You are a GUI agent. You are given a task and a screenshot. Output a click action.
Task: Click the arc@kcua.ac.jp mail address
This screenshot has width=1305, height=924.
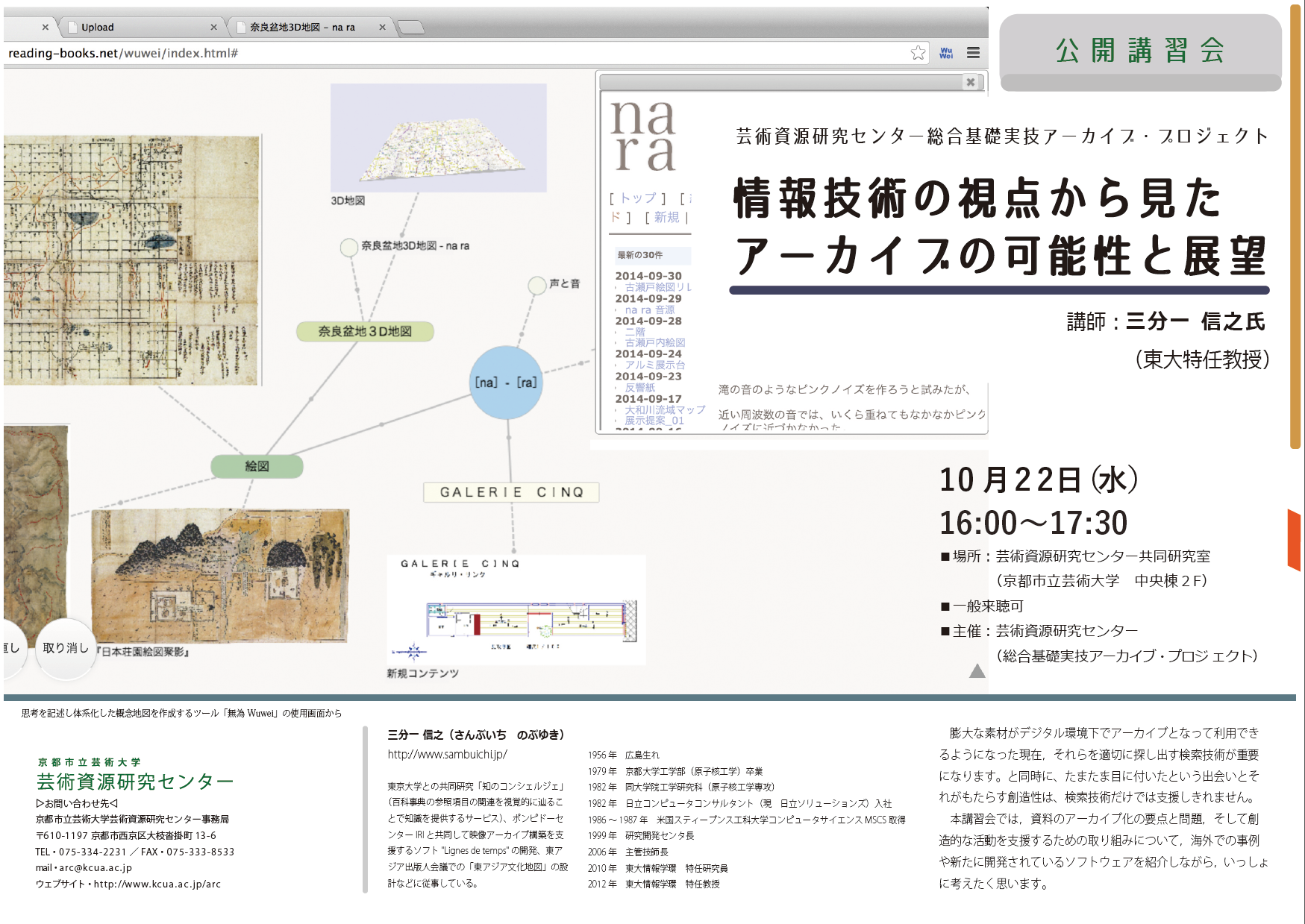(96, 868)
